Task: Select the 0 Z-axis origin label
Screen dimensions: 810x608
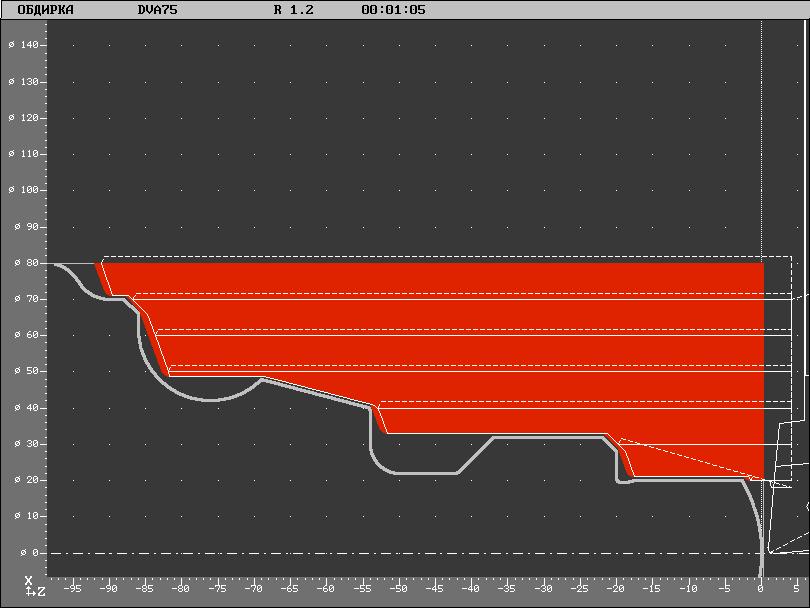Action: [x=760, y=588]
